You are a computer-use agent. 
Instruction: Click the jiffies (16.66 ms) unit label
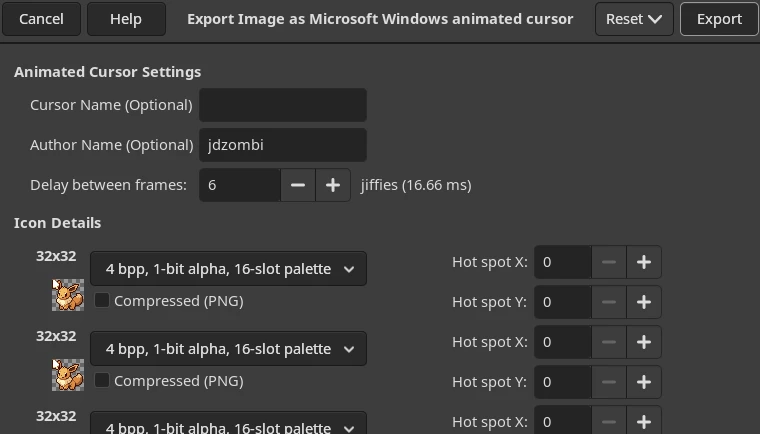click(416, 185)
